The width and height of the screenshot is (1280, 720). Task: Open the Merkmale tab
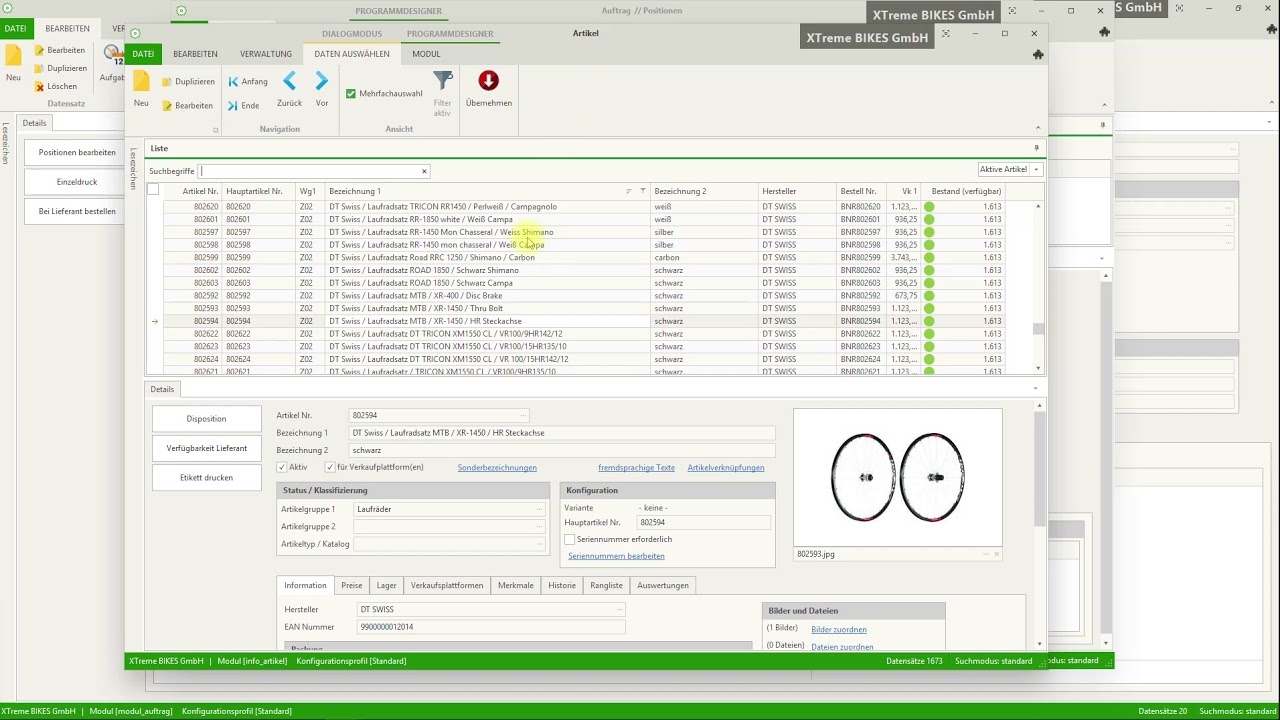(516, 585)
